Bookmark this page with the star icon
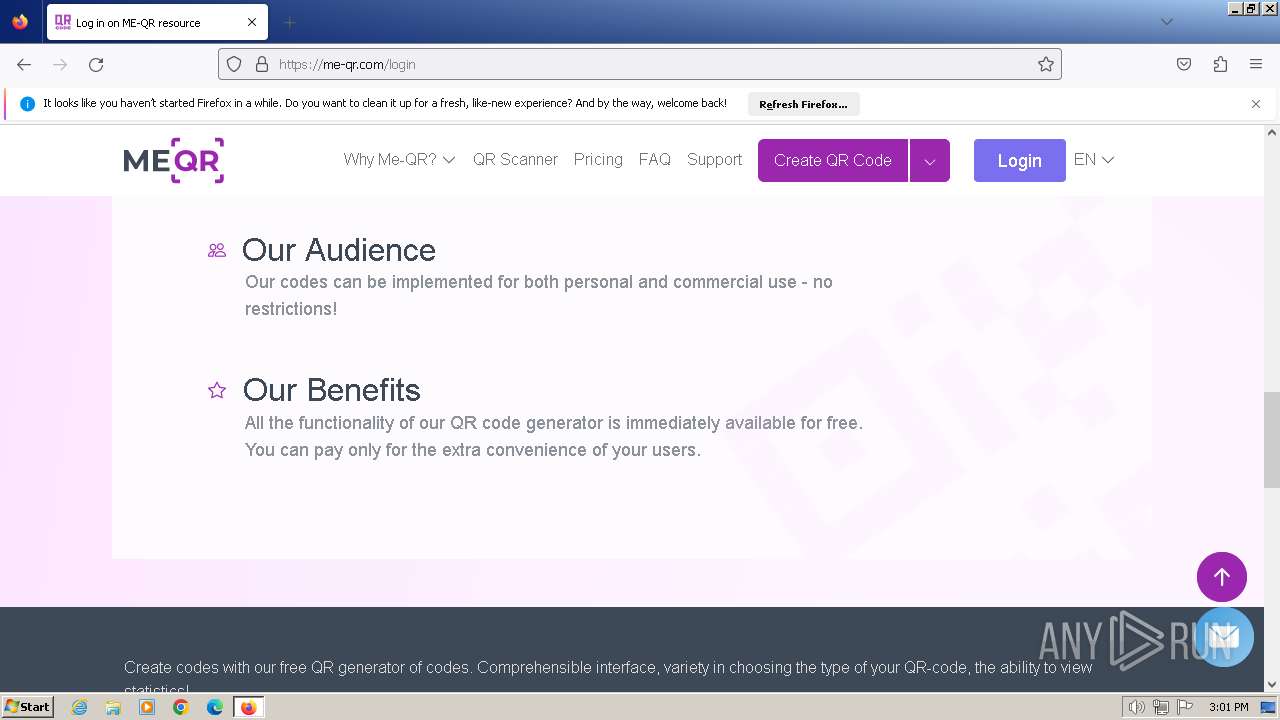 tap(1046, 64)
